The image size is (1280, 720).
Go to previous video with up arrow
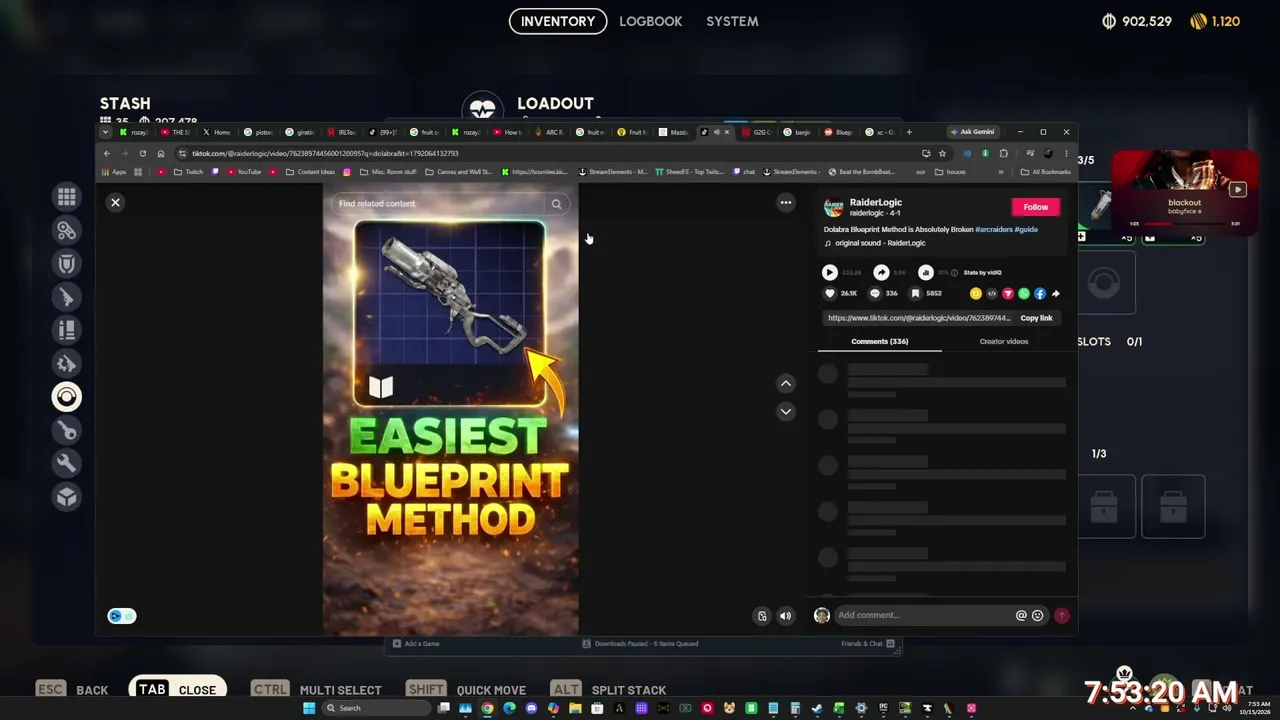pos(785,383)
